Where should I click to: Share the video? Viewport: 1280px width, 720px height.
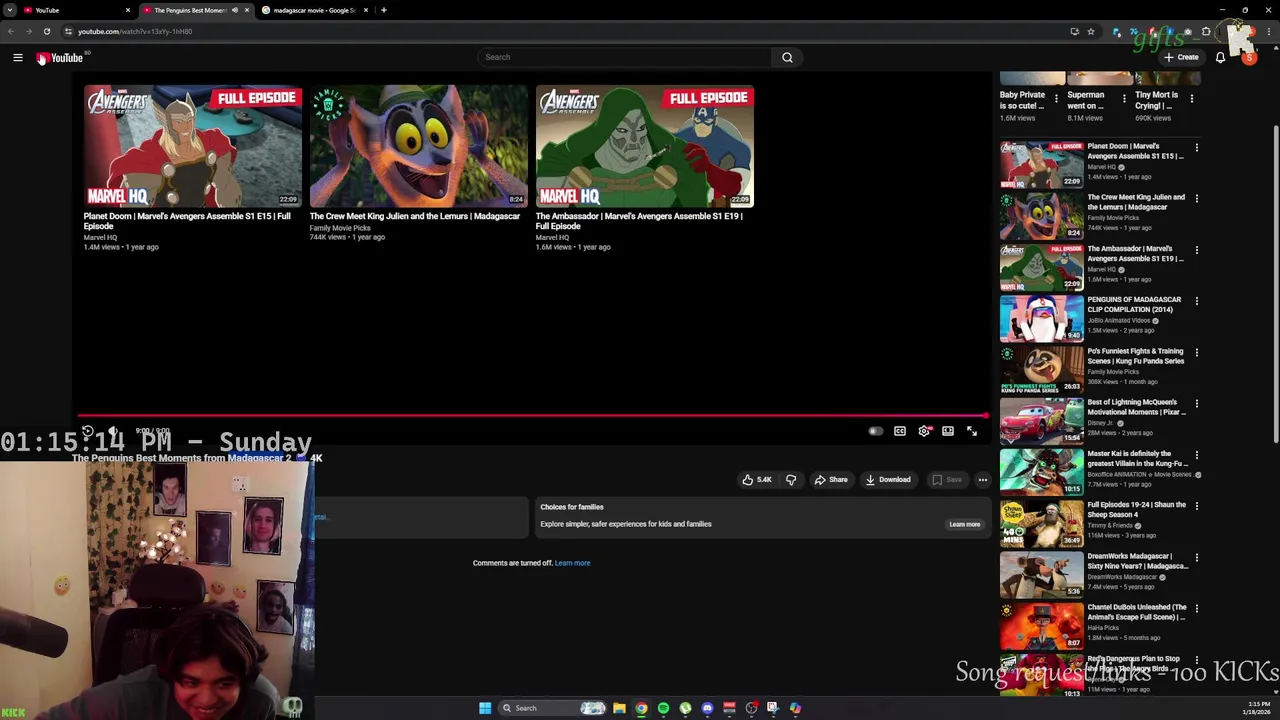pyautogui.click(x=831, y=480)
